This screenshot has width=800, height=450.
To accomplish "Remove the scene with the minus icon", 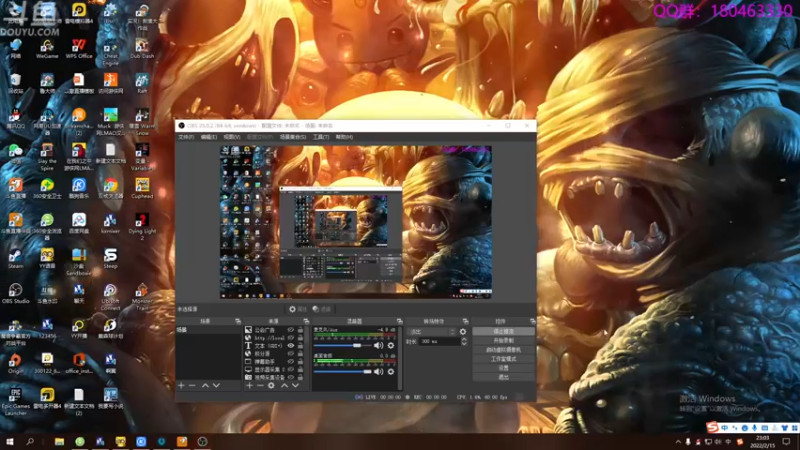I will [192, 385].
